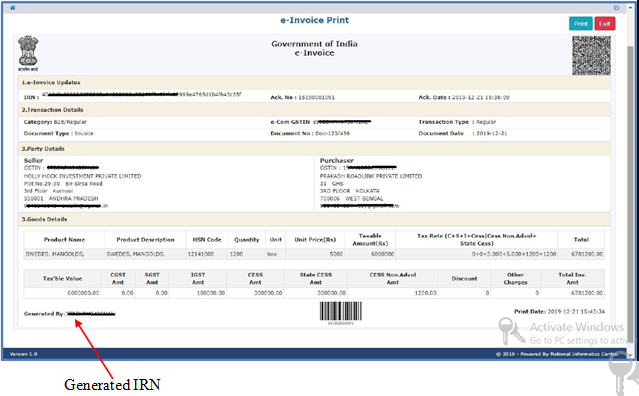Click the 3.Goods Details section header
Screen dimensions: 639x396
tap(314, 219)
